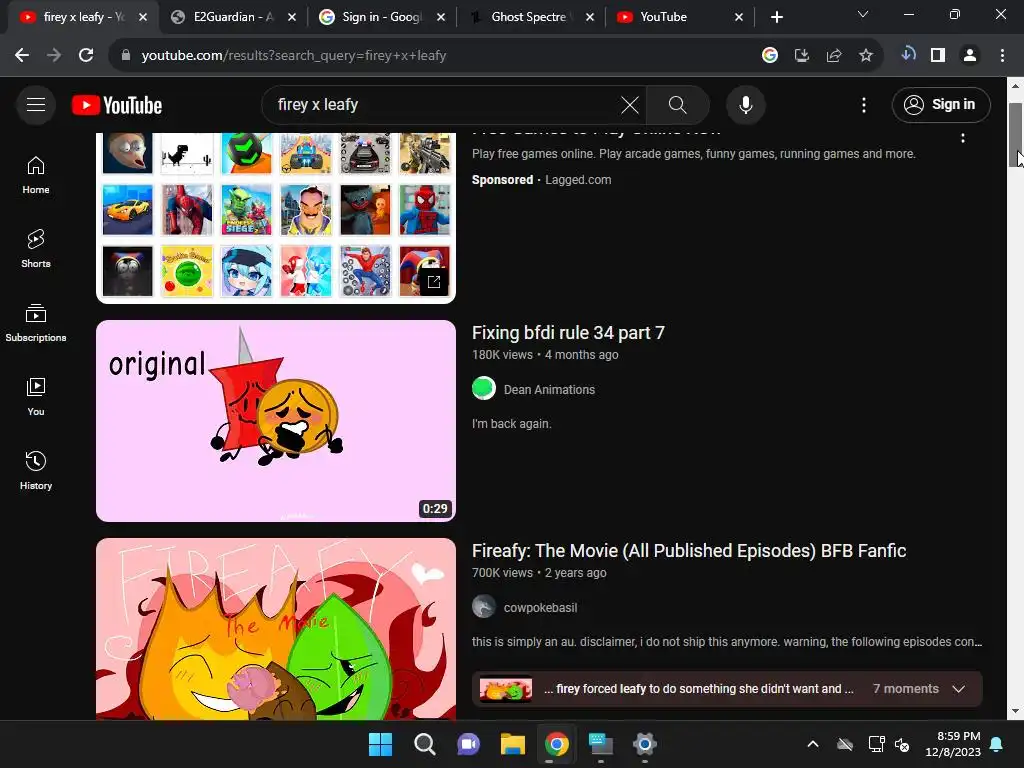Open the original pink video thumbnail
This screenshot has width=1024, height=768.
tap(276, 421)
